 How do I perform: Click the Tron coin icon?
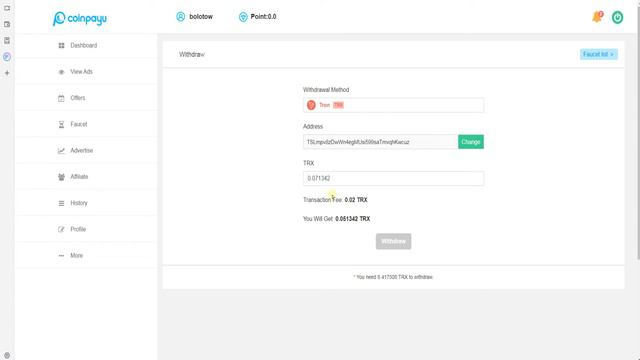tap(311, 105)
